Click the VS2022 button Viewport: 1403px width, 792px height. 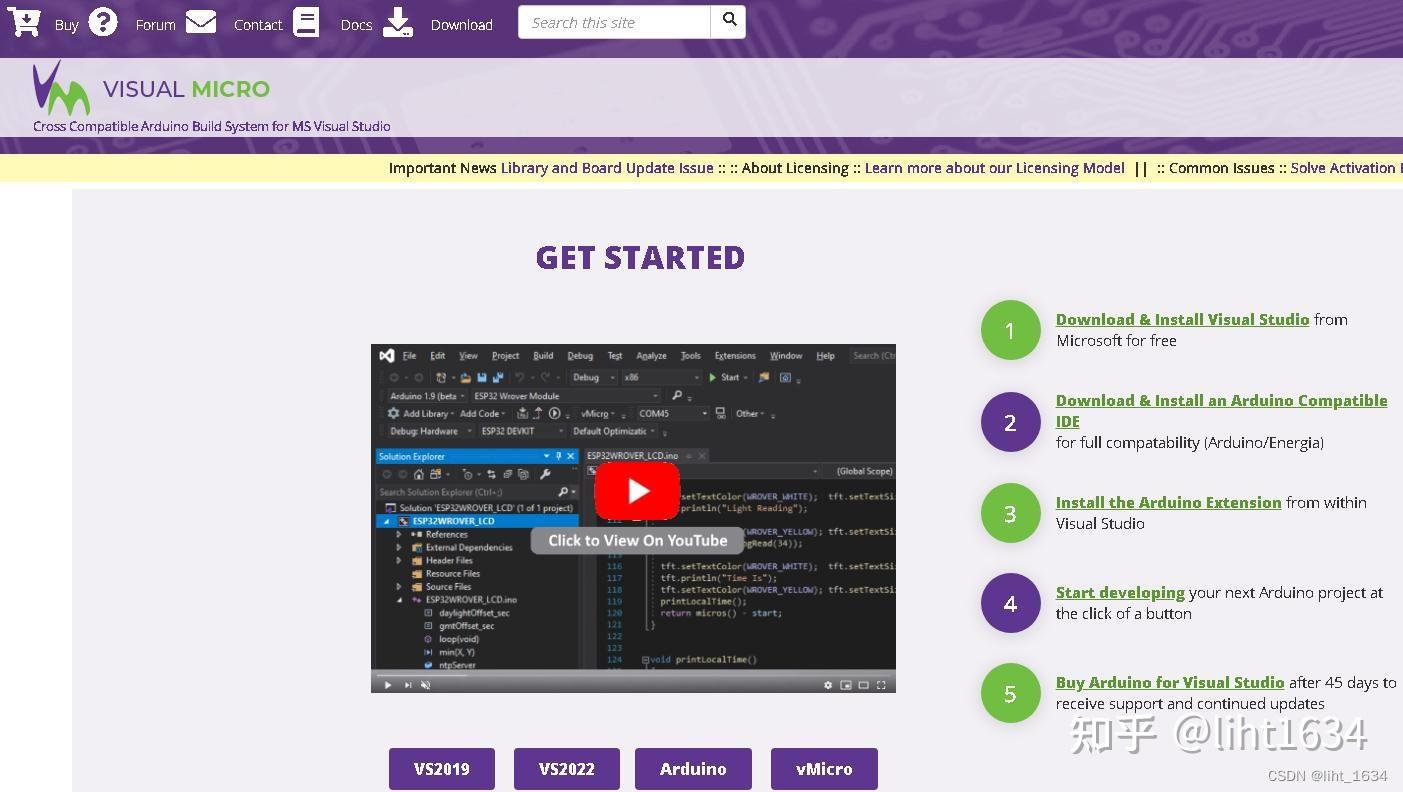tap(566, 769)
